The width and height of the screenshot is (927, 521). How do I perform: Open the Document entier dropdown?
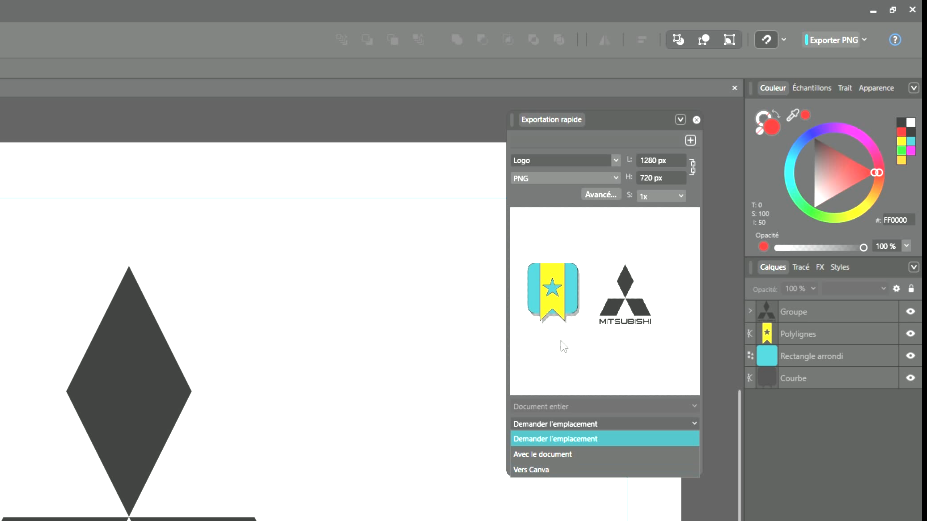(604, 406)
